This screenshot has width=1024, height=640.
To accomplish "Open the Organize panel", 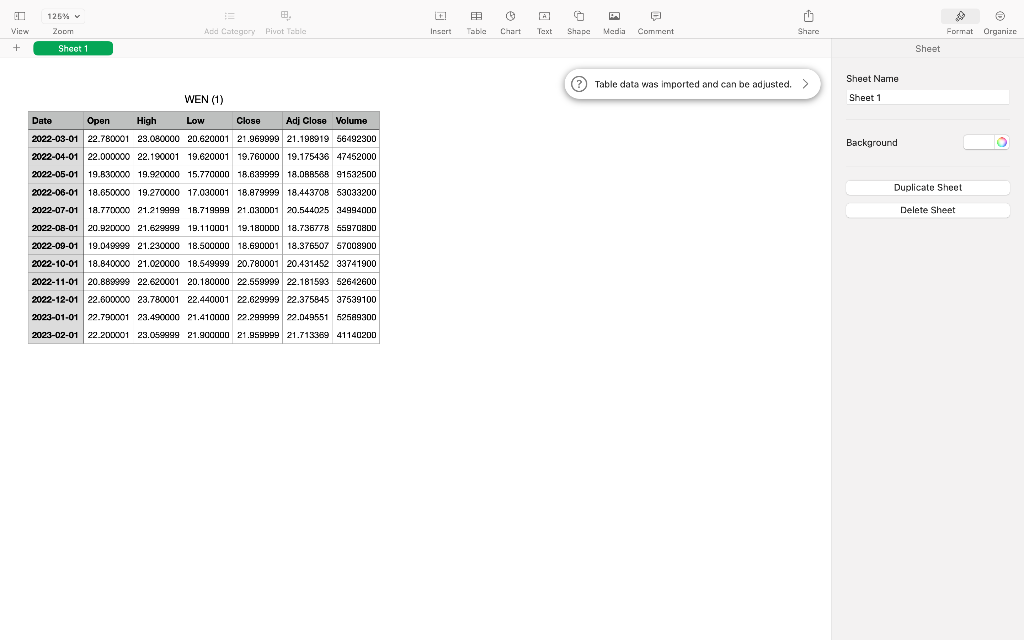I will tap(1000, 16).
